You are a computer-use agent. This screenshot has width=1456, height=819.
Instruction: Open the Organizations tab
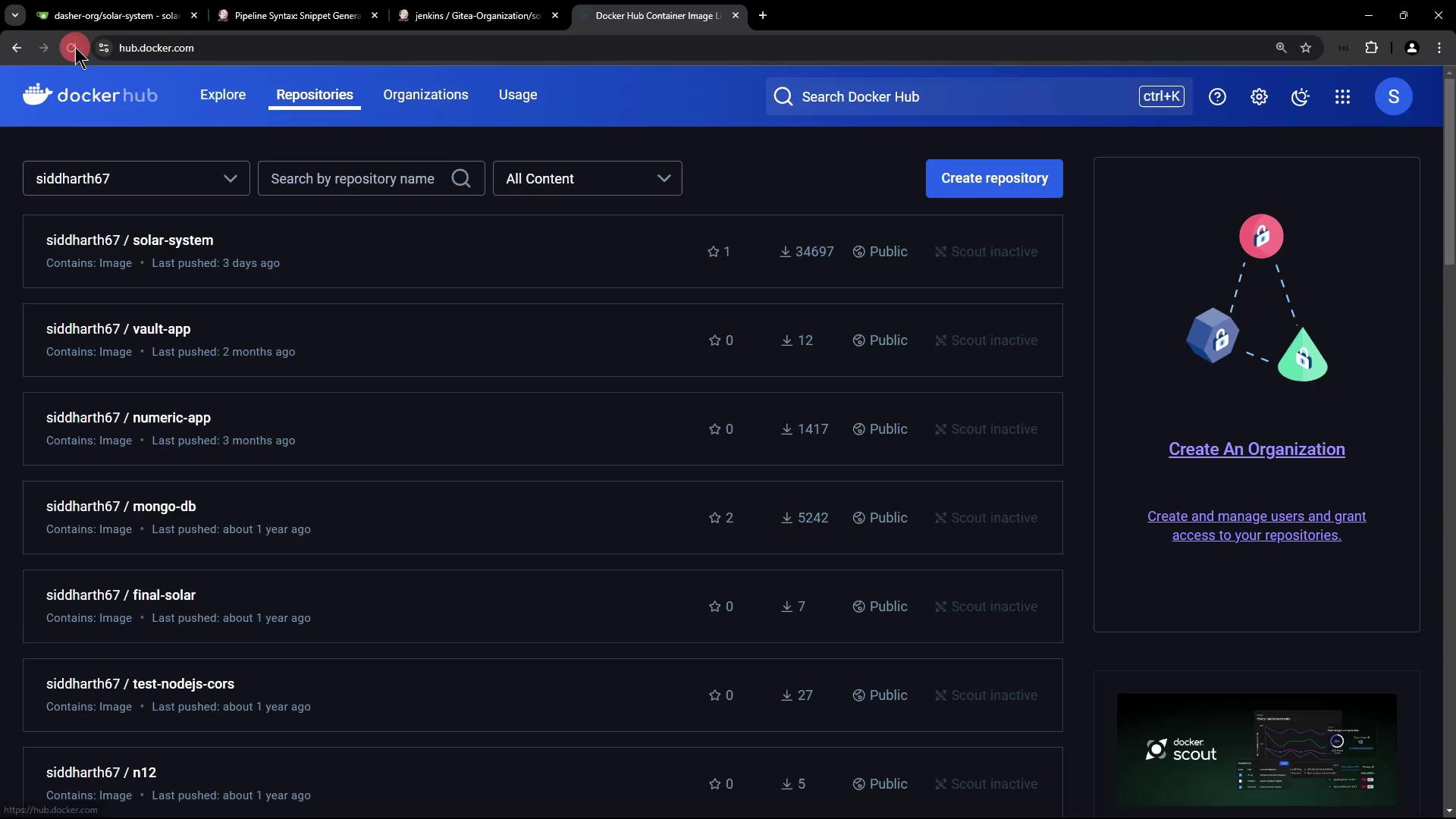click(x=425, y=95)
